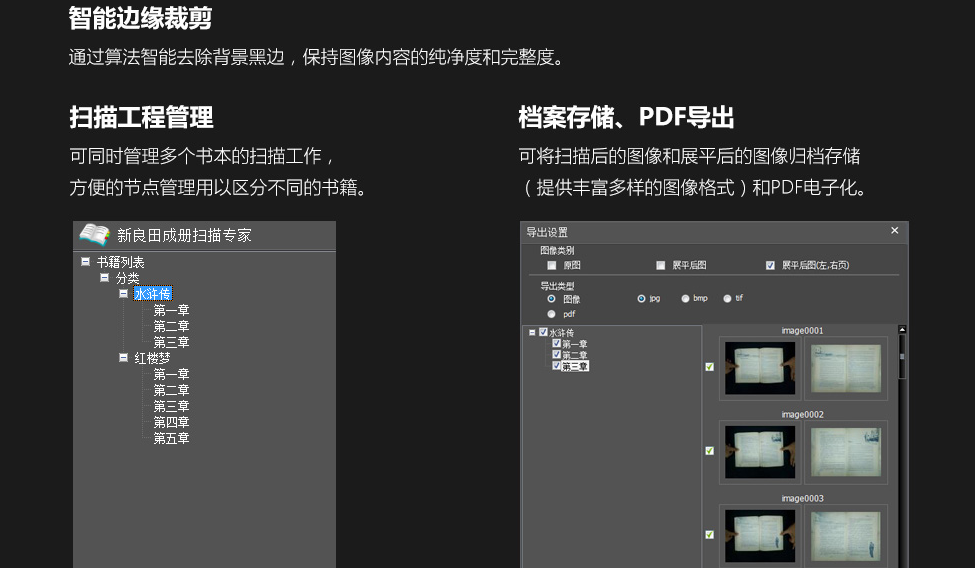Image resolution: width=975 pixels, height=568 pixels.
Task: Click the image0001 scanned book thumbnail
Action: [759, 368]
